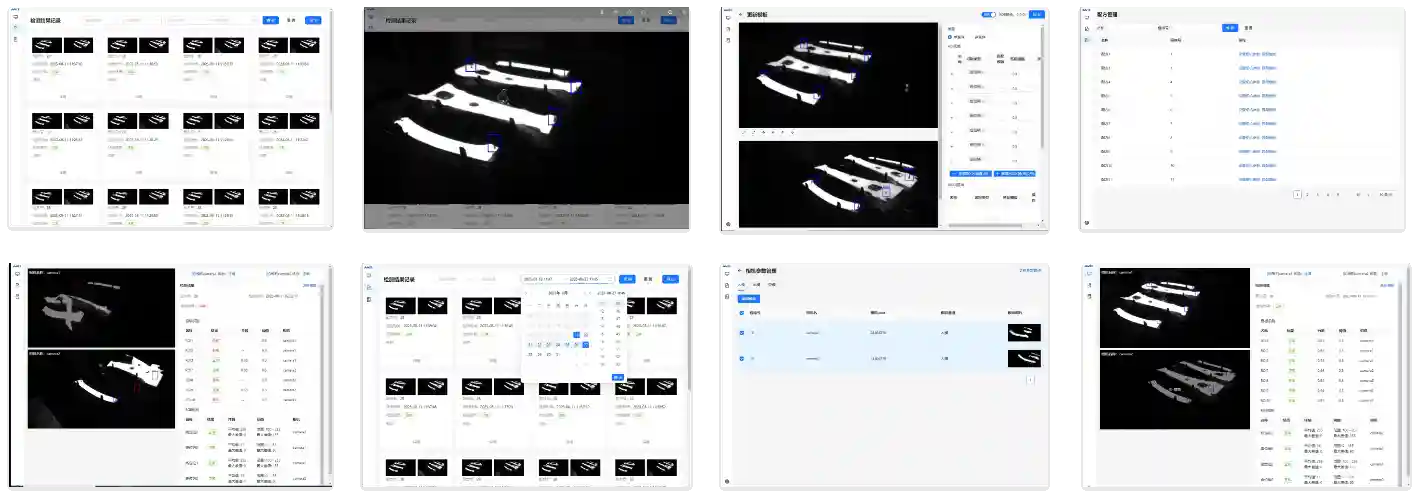The height and width of the screenshot is (498, 1419).
Task: Click last tool icon below upper template image
Action: tap(793, 132)
